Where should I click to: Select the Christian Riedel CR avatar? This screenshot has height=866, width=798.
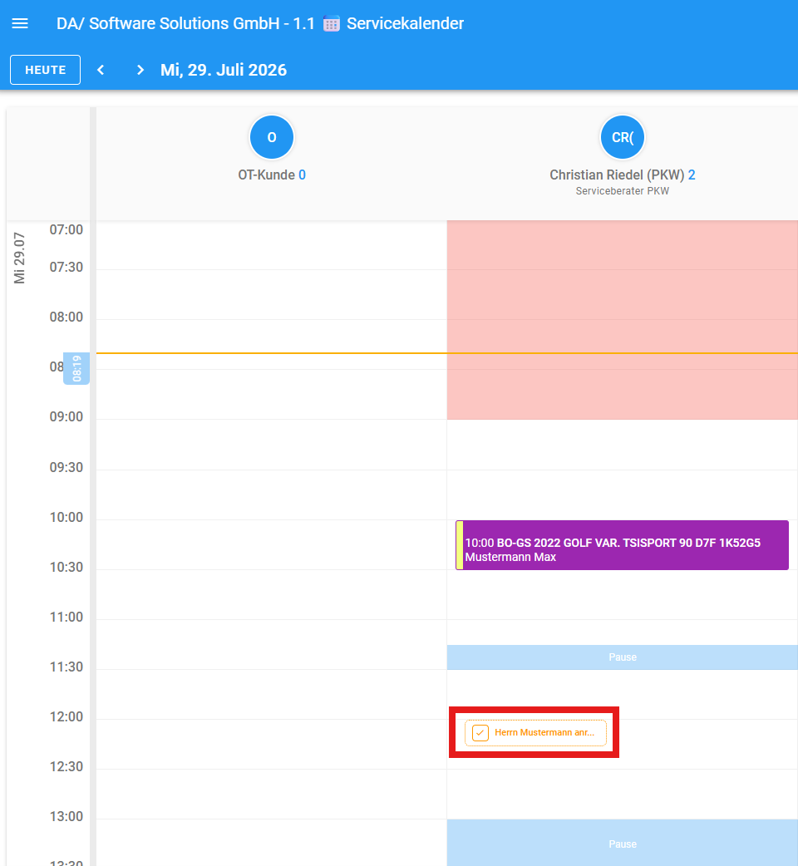click(x=622, y=137)
